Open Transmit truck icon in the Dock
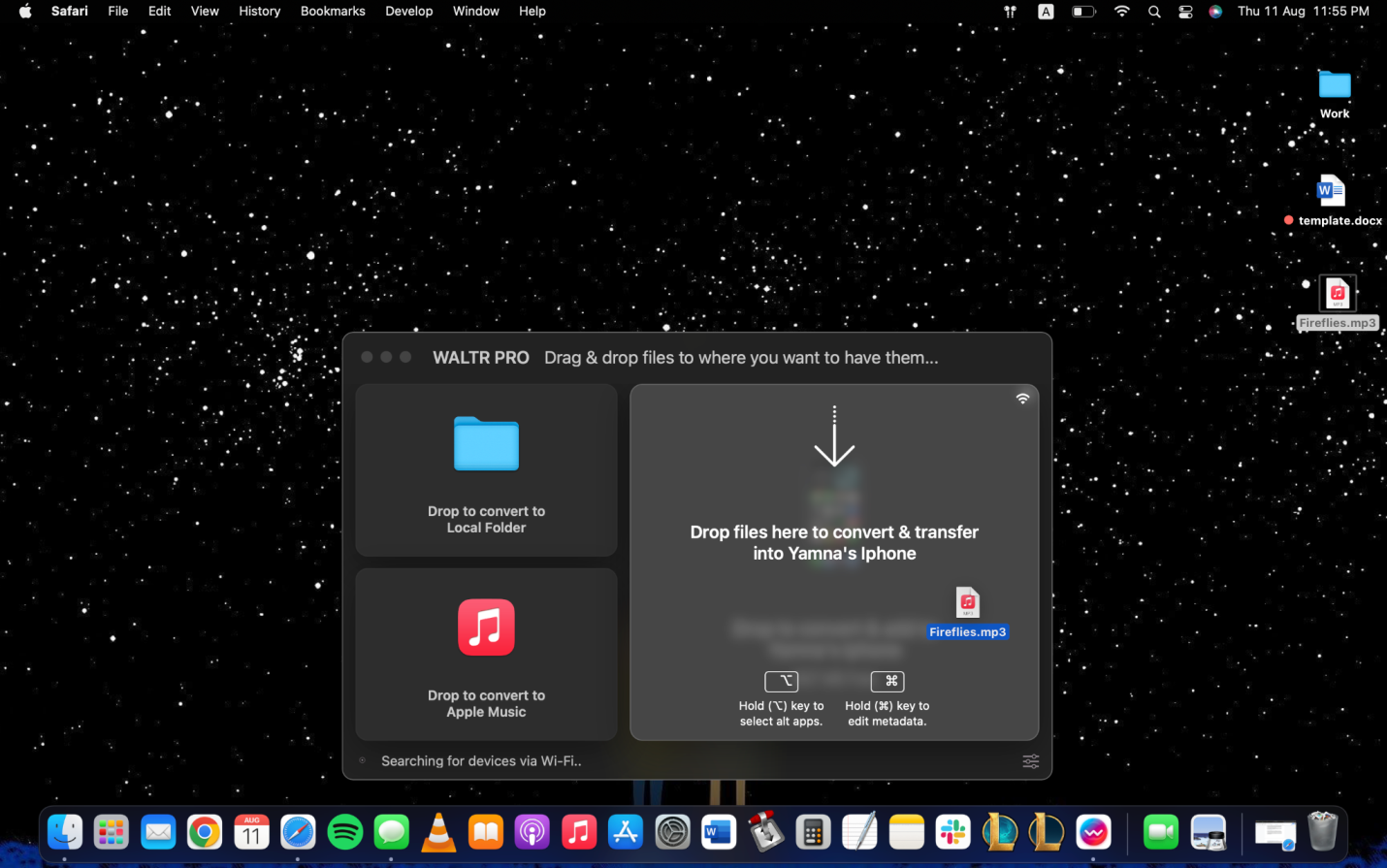This screenshot has height=868, width=1387. pyautogui.click(x=765, y=832)
